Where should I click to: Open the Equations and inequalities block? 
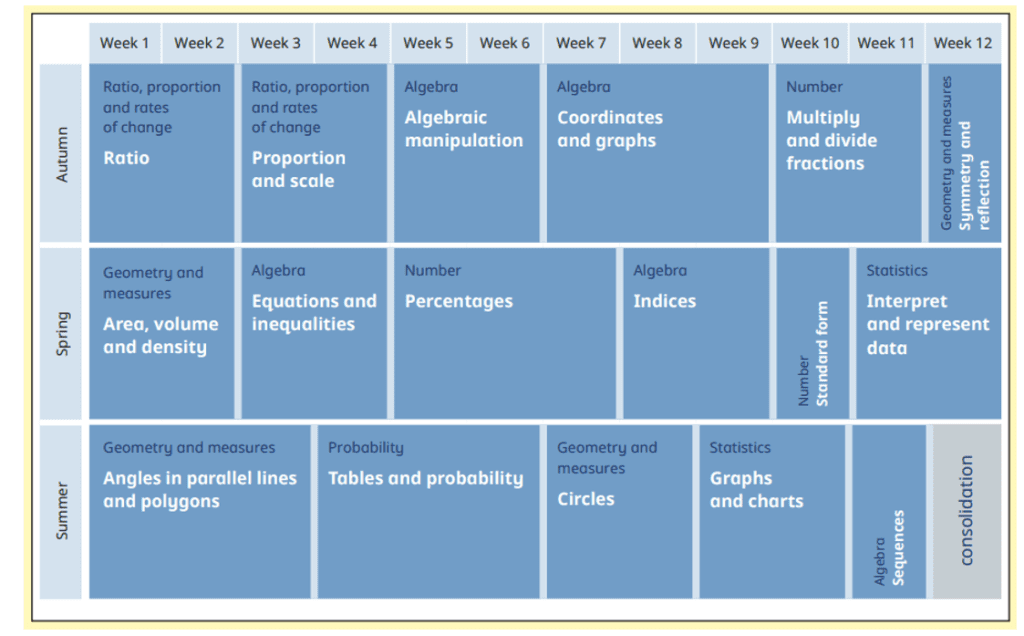point(313,333)
